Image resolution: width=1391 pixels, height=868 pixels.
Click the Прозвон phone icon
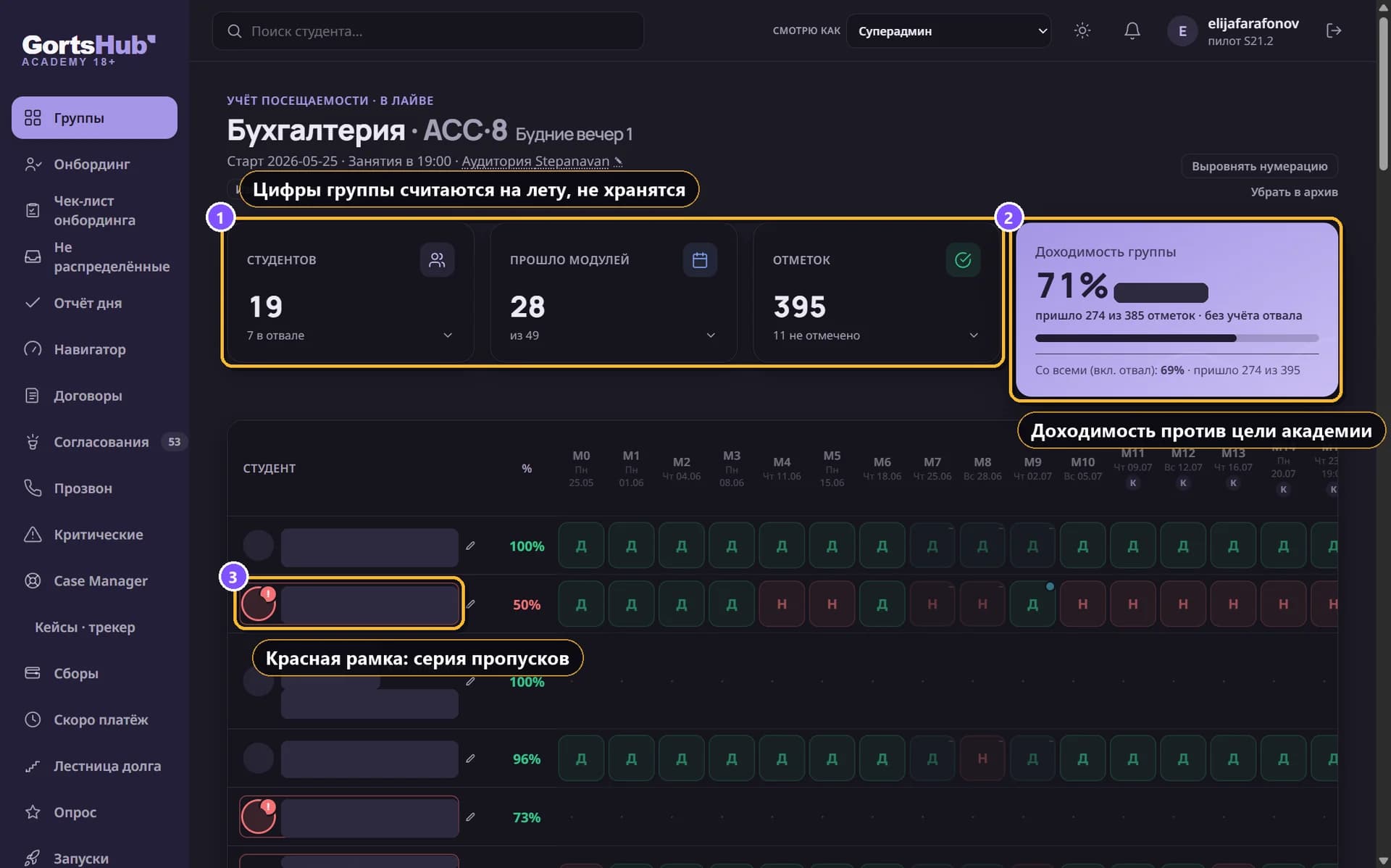33,488
